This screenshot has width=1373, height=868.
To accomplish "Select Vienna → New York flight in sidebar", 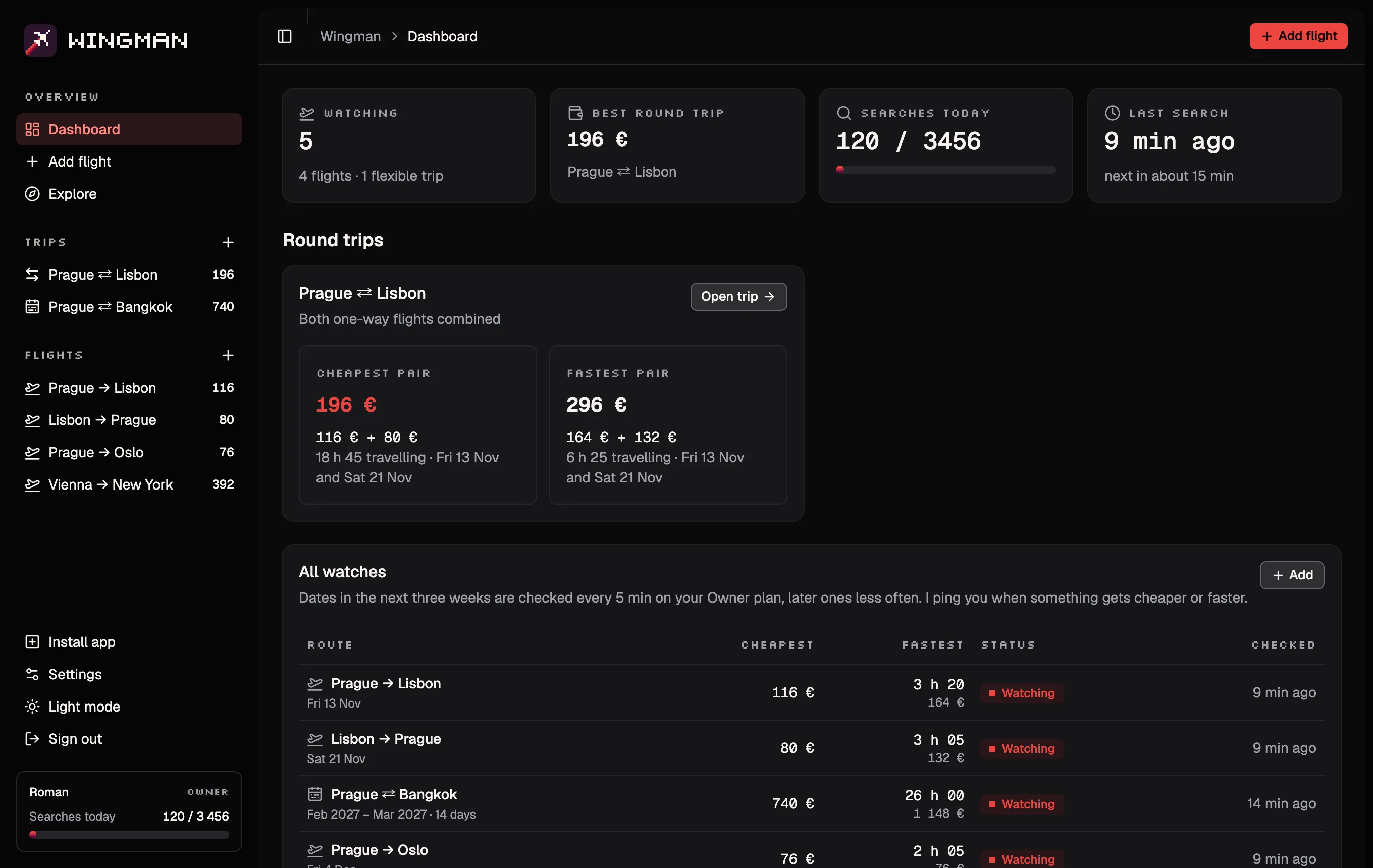I will (x=129, y=484).
